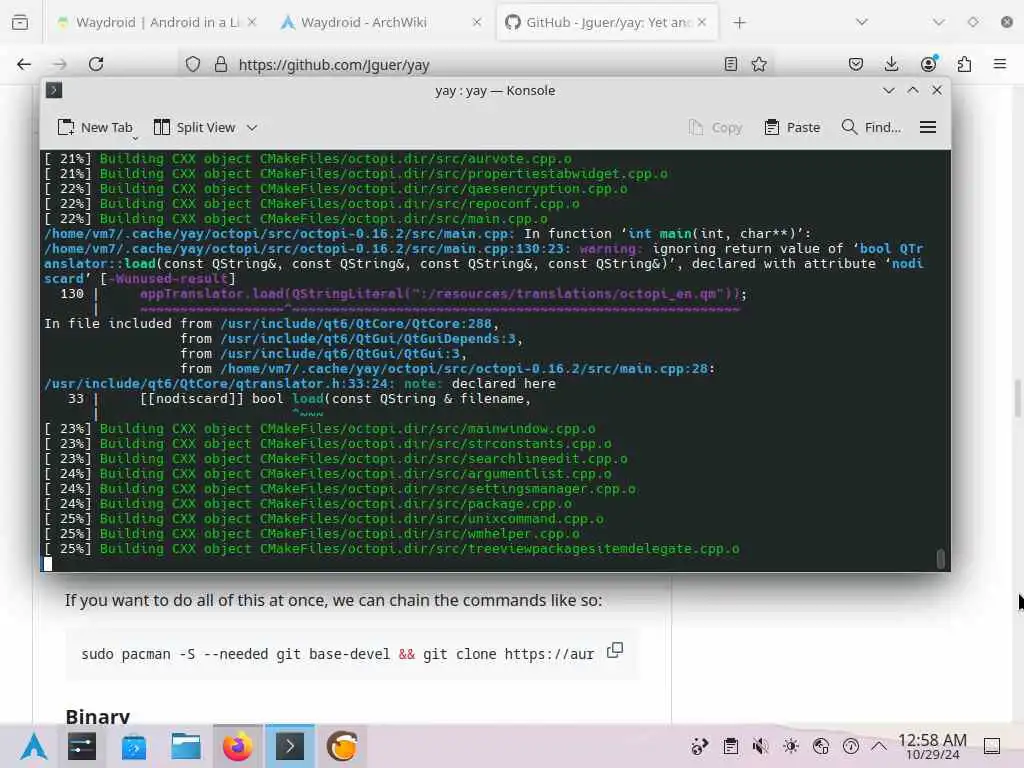1024x768 pixels.
Task: Save page to Pocket
Action: tap(856, 64)
